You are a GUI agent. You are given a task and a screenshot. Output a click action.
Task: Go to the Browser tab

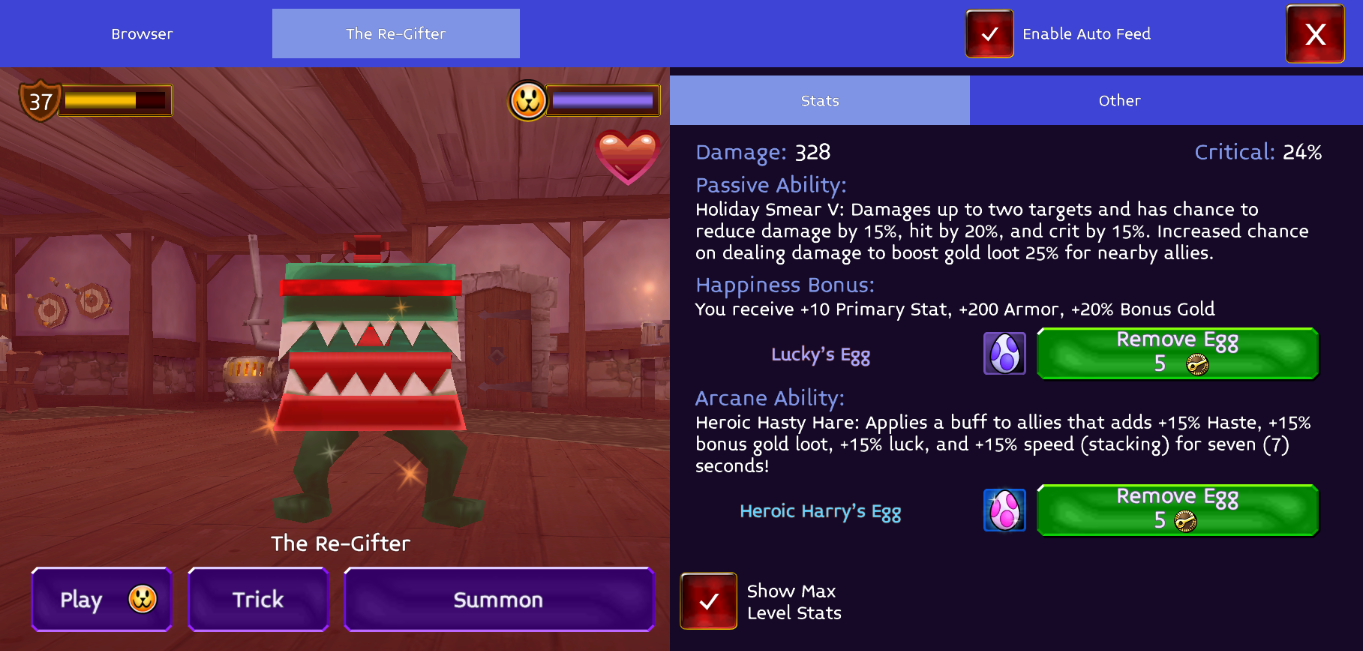(142, 34)
